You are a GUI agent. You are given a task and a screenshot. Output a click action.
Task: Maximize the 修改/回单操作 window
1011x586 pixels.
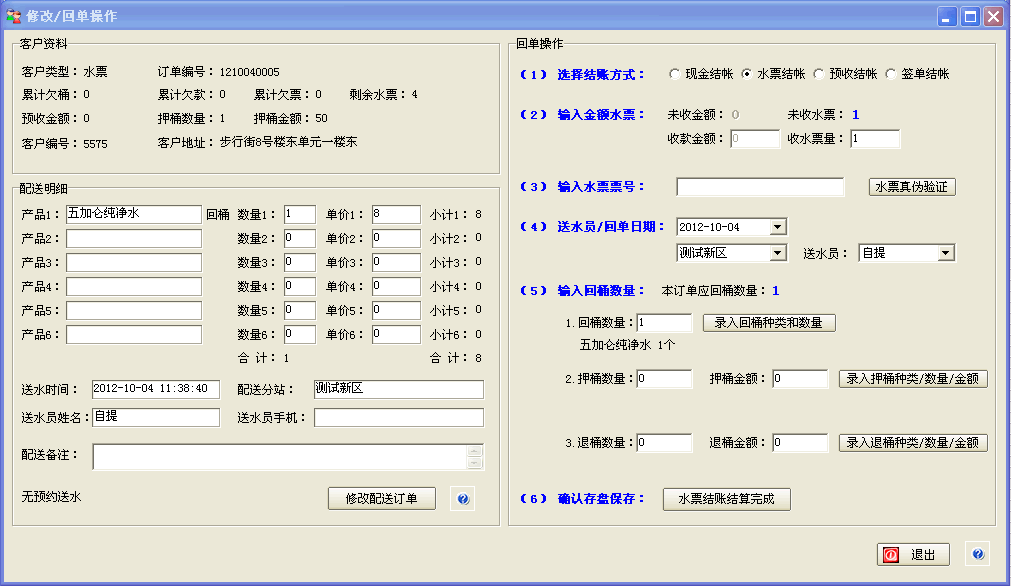pos(970,16)
